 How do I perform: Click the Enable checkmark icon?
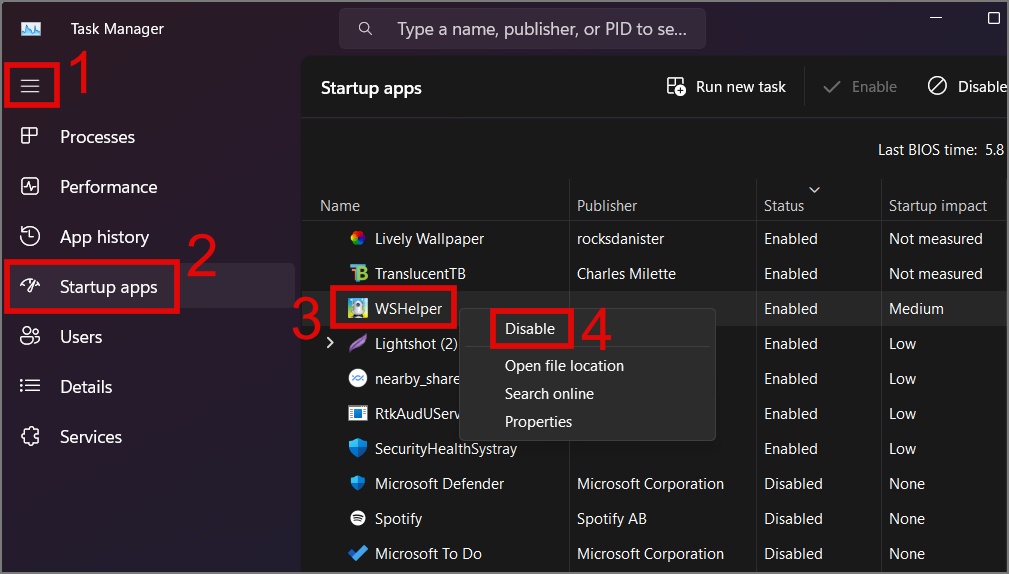point(831,86)
